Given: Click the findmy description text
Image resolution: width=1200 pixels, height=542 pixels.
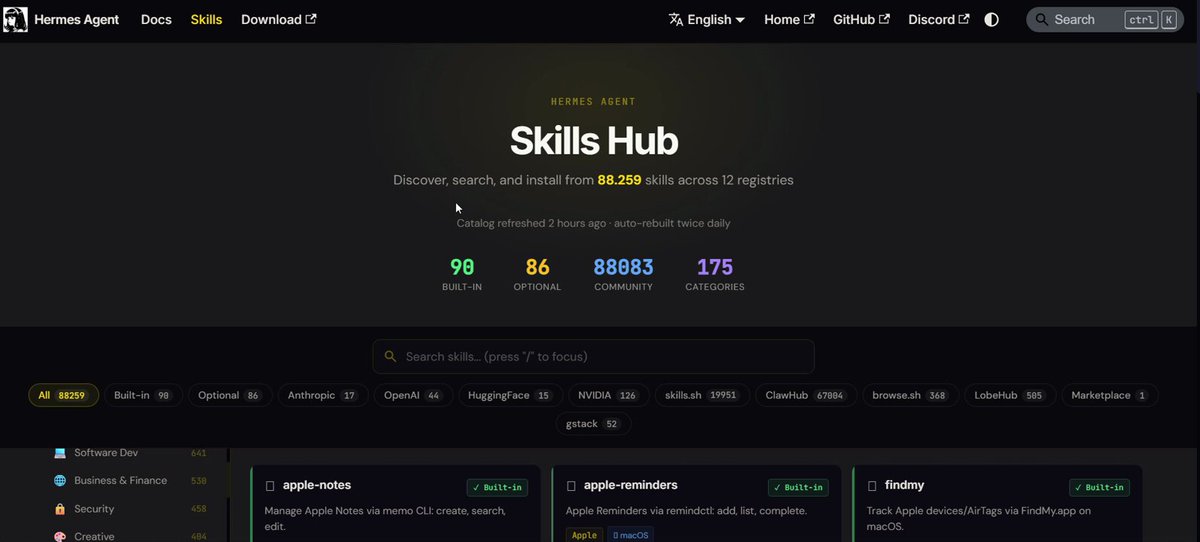Looking at the screenshot, I should [986, 518].
